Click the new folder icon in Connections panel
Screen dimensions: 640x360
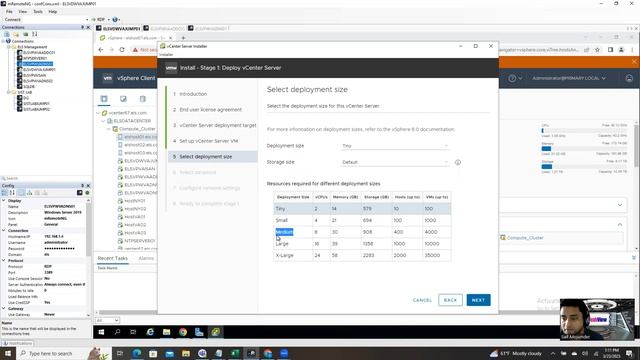(x=16, y=34)
